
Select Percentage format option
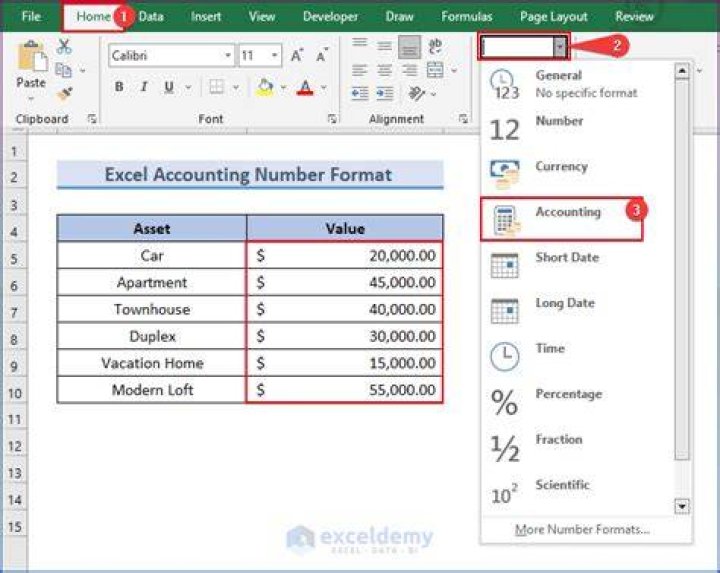tap(576, 401)
